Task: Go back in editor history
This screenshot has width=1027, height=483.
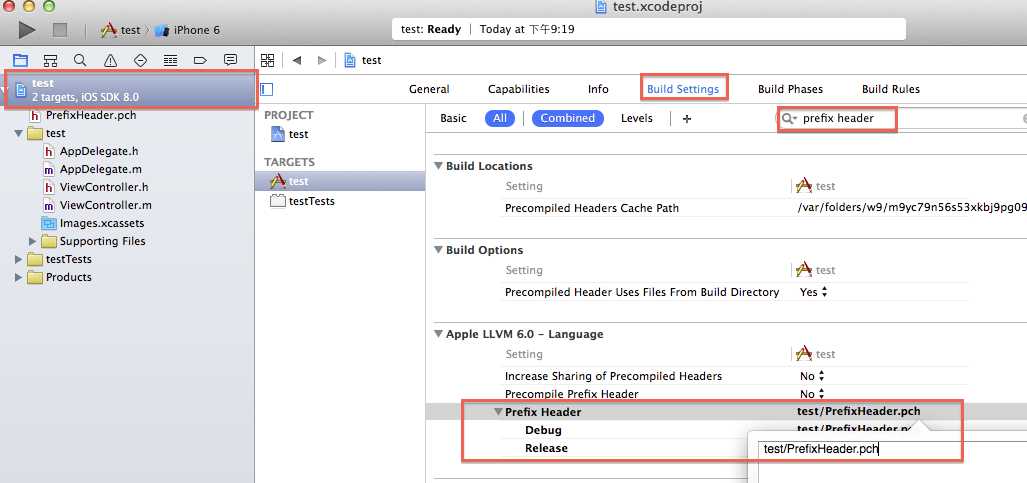Action: [297, 60]
